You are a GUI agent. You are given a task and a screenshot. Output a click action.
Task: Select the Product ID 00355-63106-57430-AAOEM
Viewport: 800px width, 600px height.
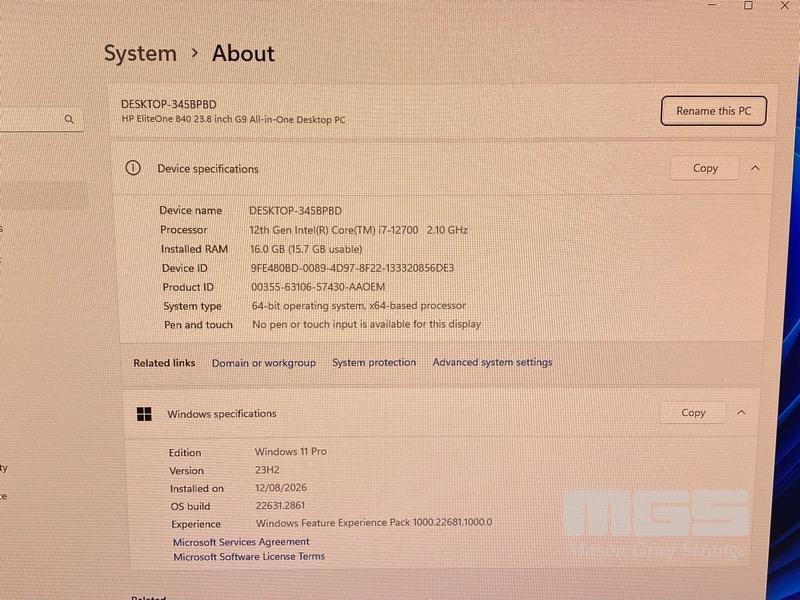pyautogui.click(x=318, y=287)
